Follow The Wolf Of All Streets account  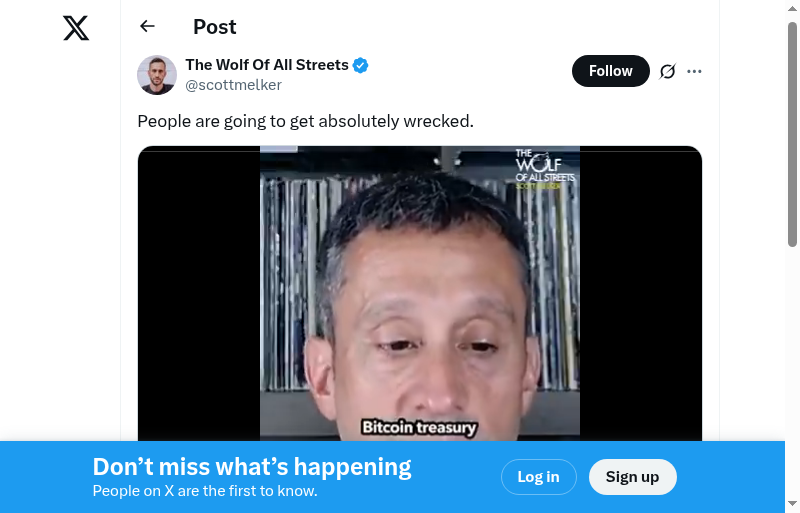pyautogui.click(x=611, y=71)
